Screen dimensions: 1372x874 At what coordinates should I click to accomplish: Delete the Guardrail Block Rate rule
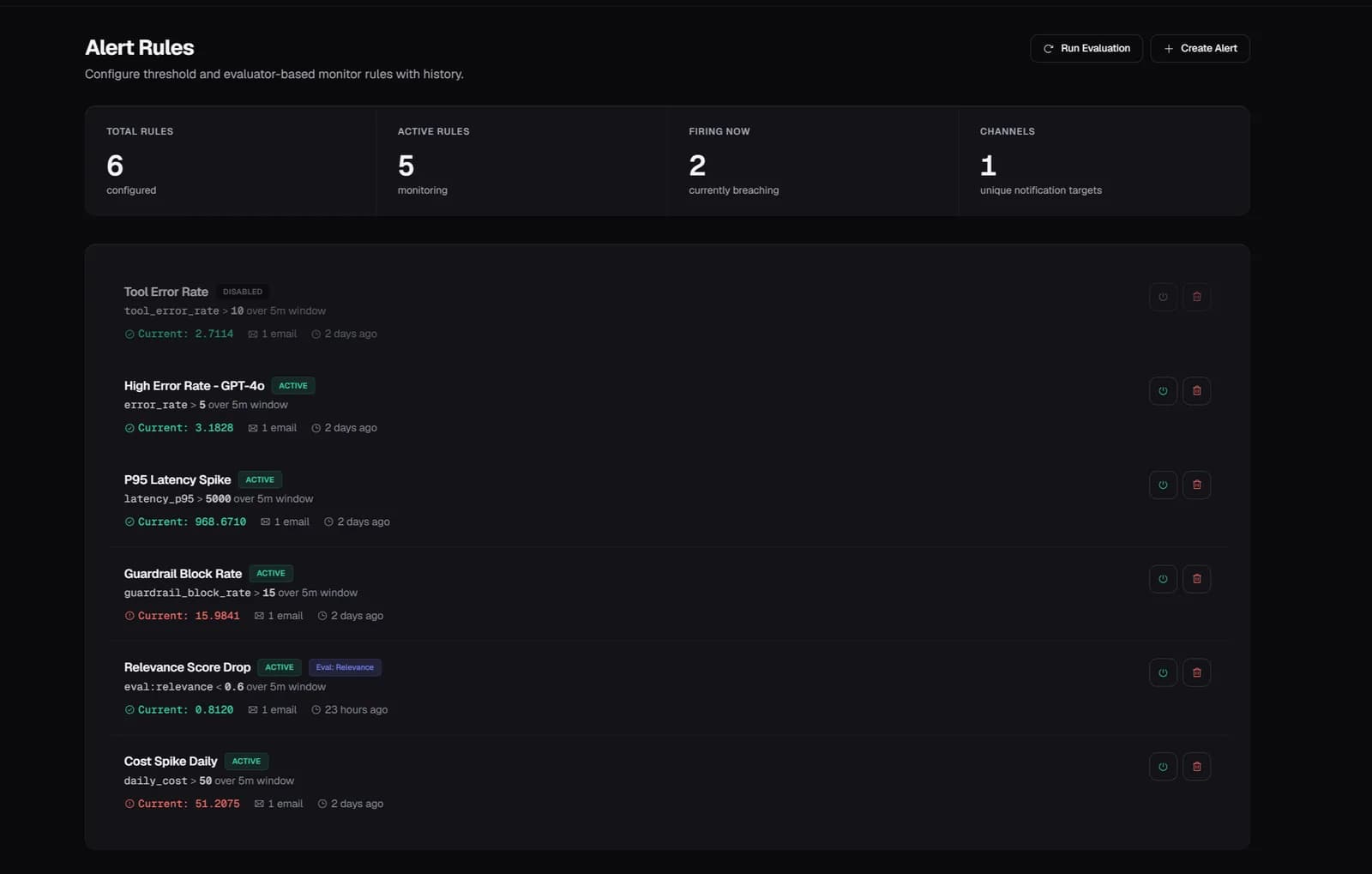[1197, 579]
